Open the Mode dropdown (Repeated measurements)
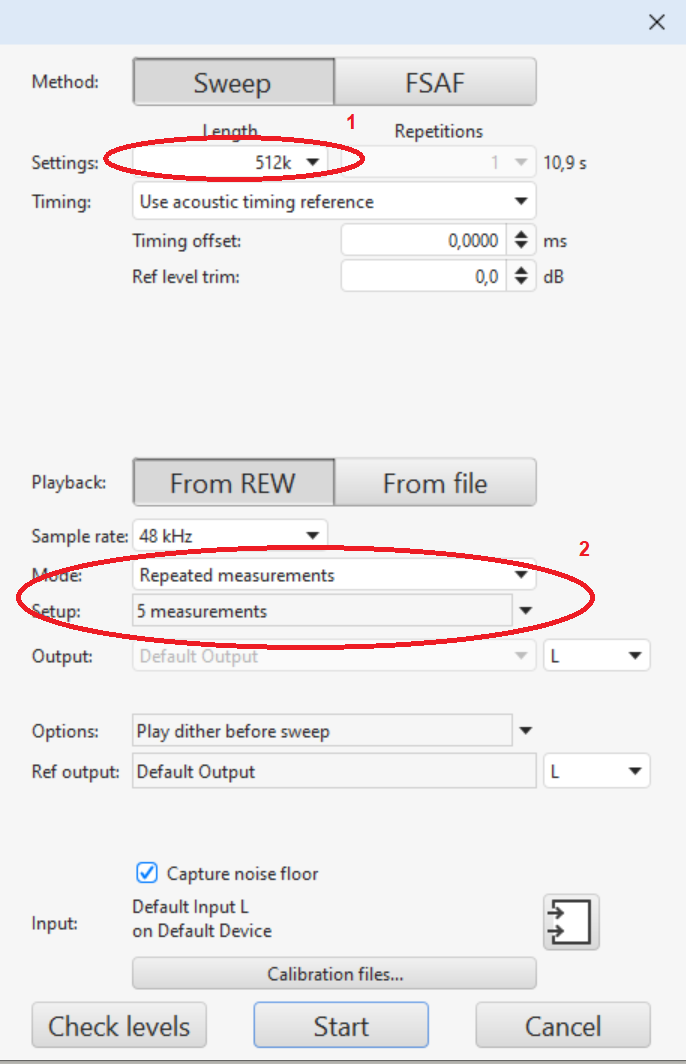Viewport: 686px width, 1064px height. [x=520, y=575]
